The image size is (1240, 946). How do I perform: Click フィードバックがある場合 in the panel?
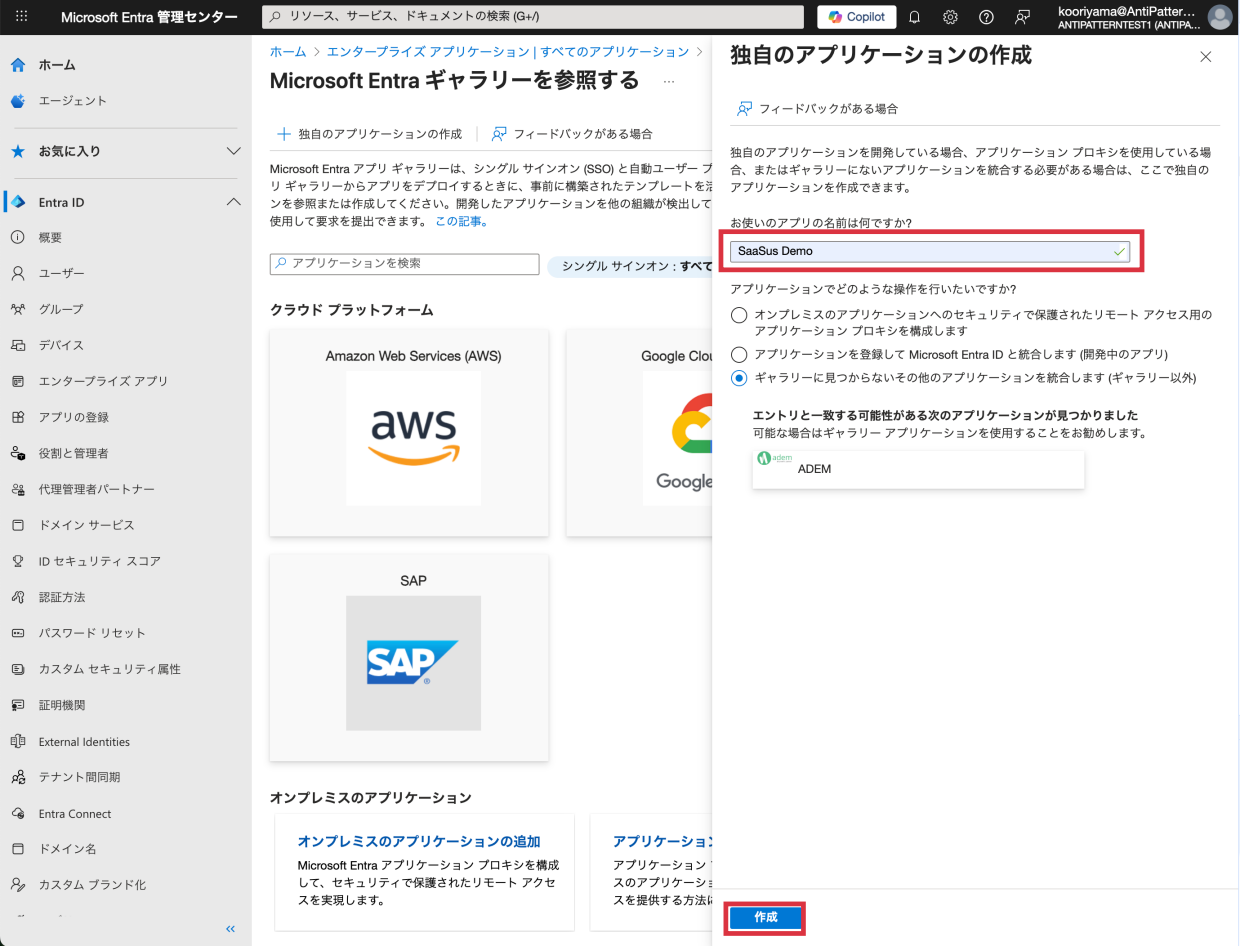[x=817, y=108]
